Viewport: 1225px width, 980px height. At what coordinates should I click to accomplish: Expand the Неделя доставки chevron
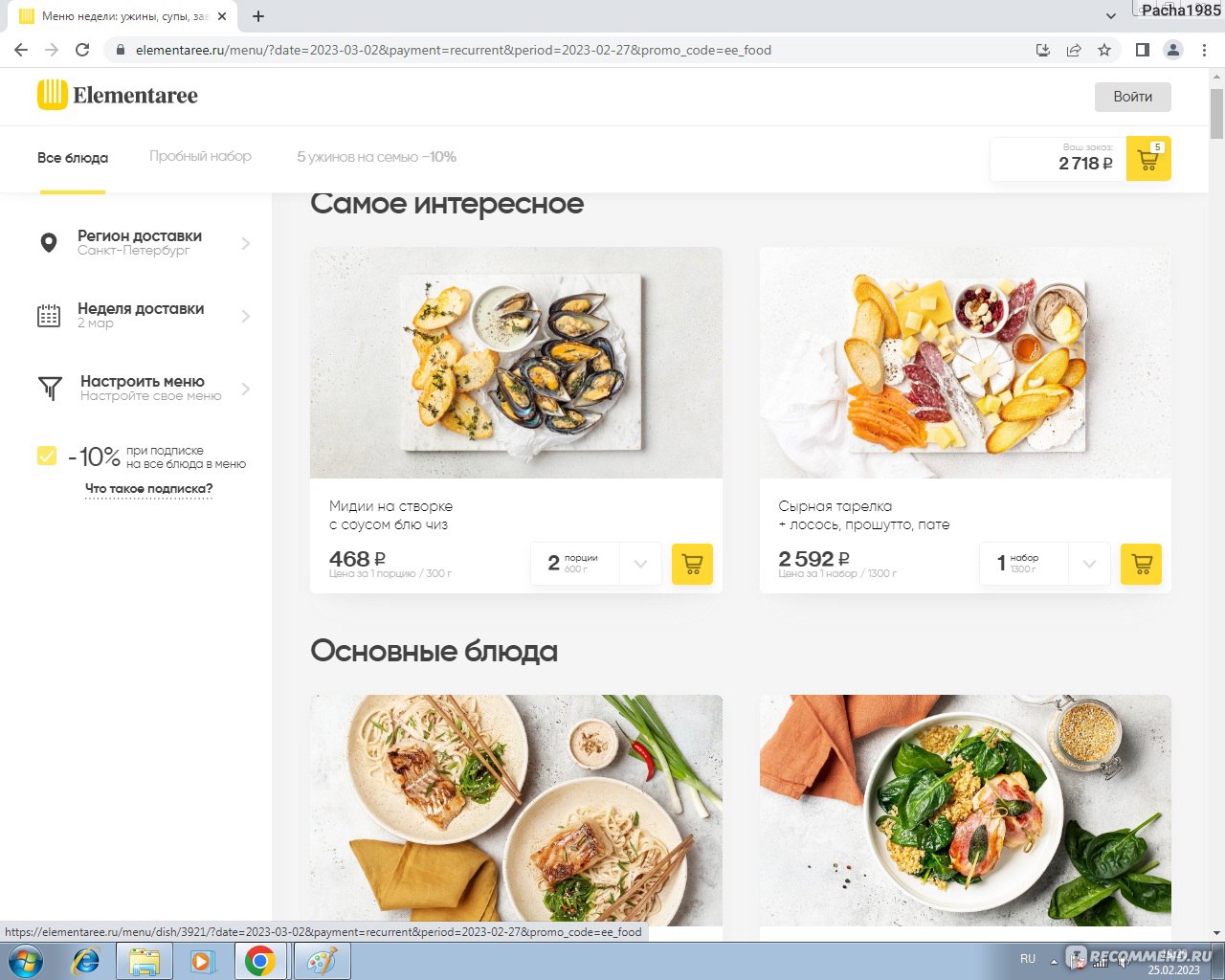246,316
